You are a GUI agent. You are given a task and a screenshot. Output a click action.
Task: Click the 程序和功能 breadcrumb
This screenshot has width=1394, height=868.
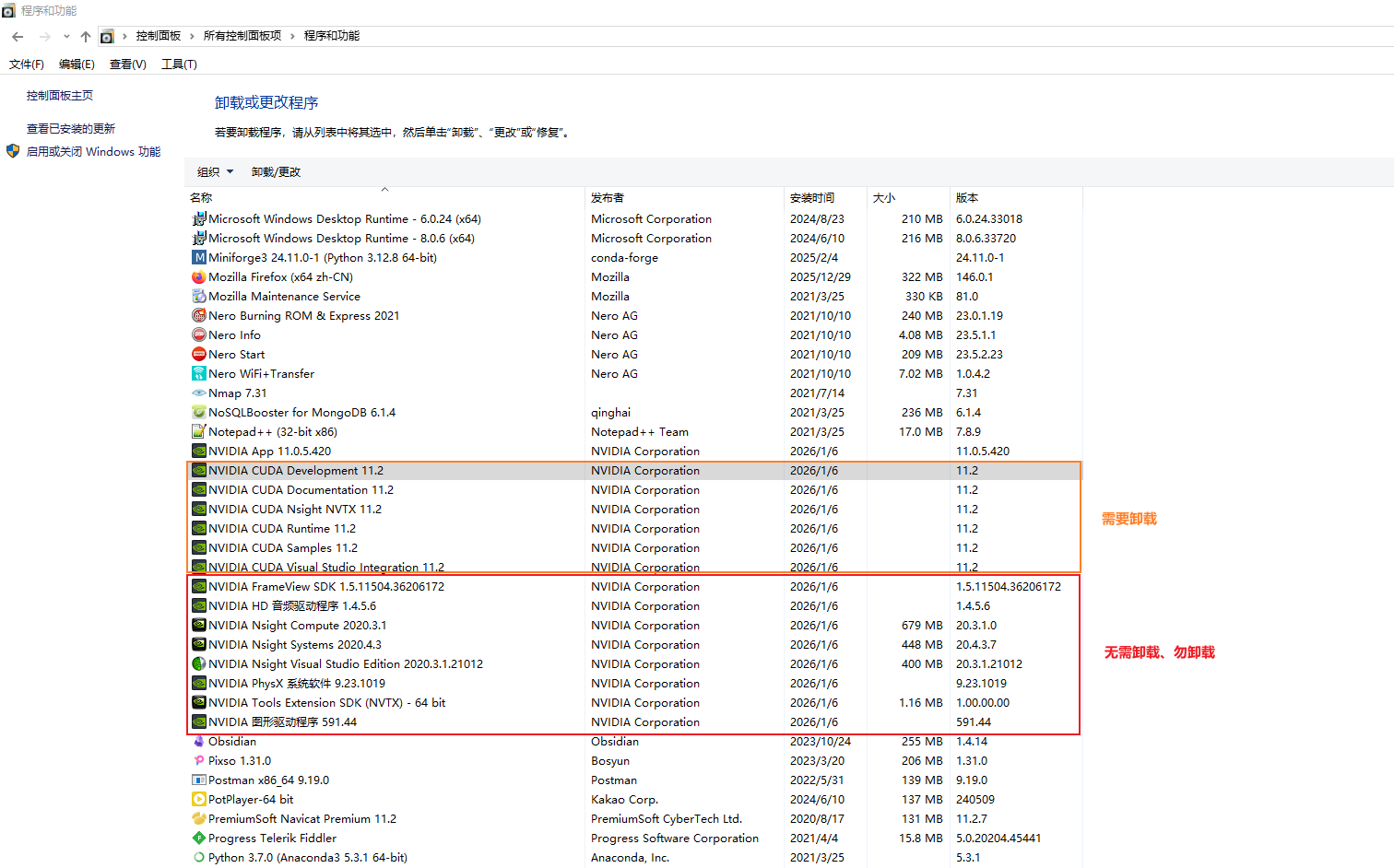tap(332, 36)
